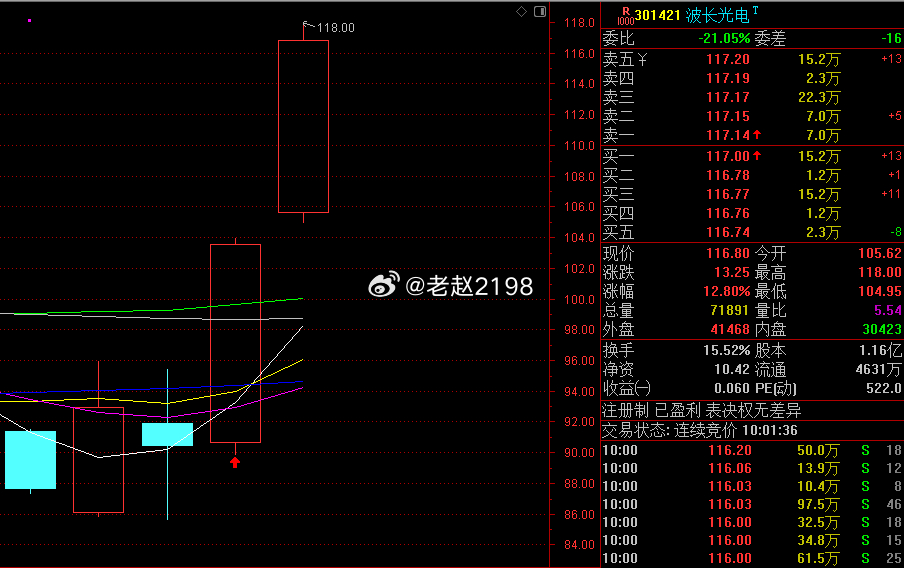Click the T marker after 波长光电
The height and width of the screenshot is (568, 904).
(x=755, y=10)
